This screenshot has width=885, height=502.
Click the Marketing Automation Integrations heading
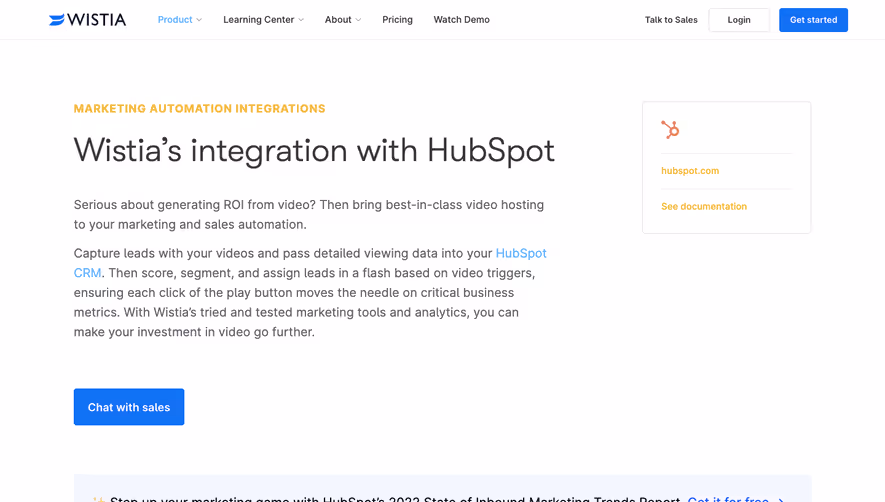[199, 108]
